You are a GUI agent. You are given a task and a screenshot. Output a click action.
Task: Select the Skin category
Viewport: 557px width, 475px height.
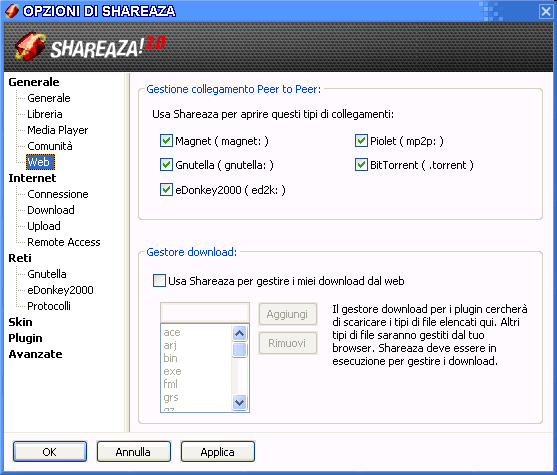click(x=20, y=322)
